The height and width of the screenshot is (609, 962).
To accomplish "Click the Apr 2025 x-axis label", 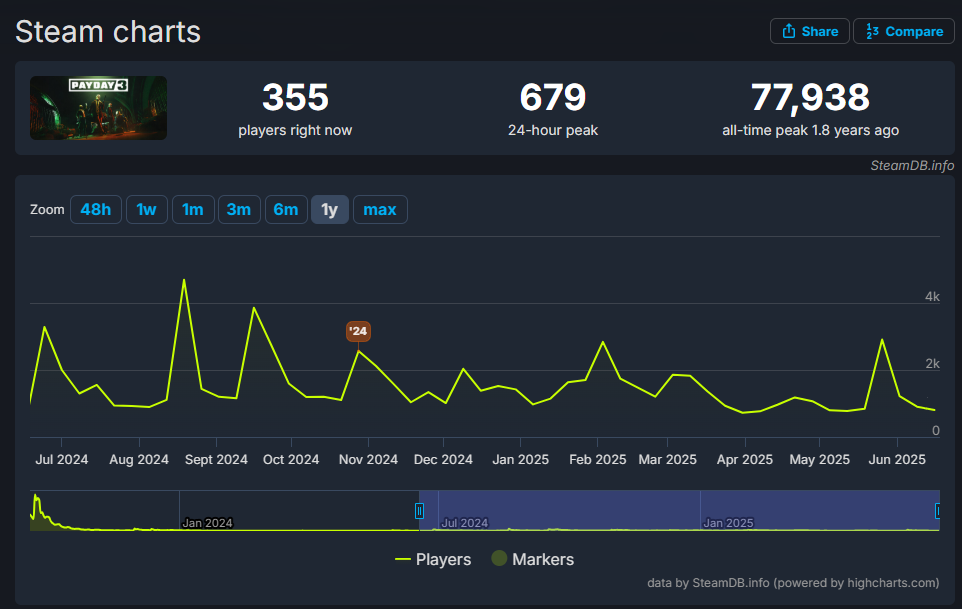I will [745, 459].
